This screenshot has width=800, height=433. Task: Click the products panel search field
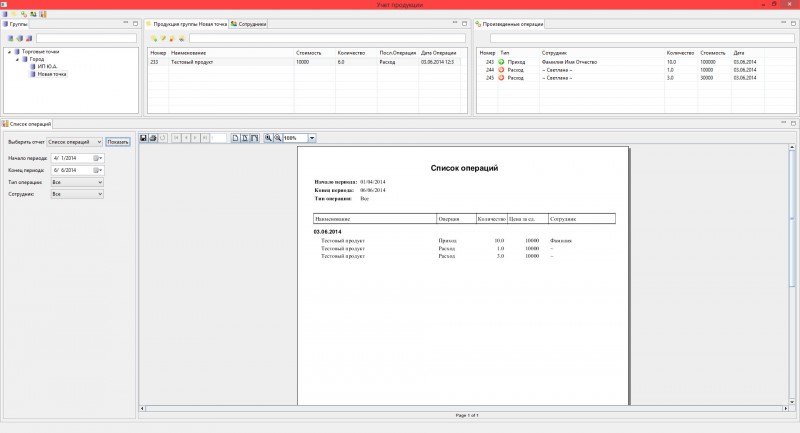(x=328, y=38)
